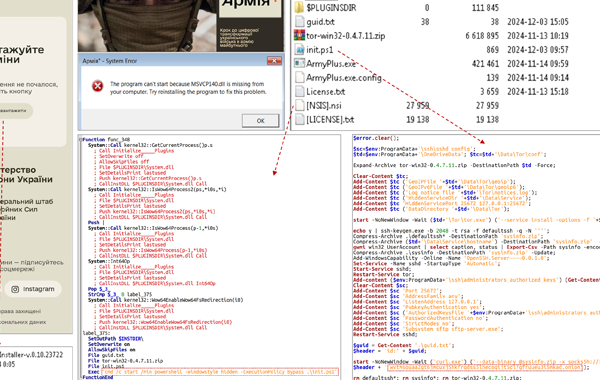
Task: Select the file name tor-win32-0.4.7.11.zip in the list
Action: pyautogui.click(x=346, y=36)
